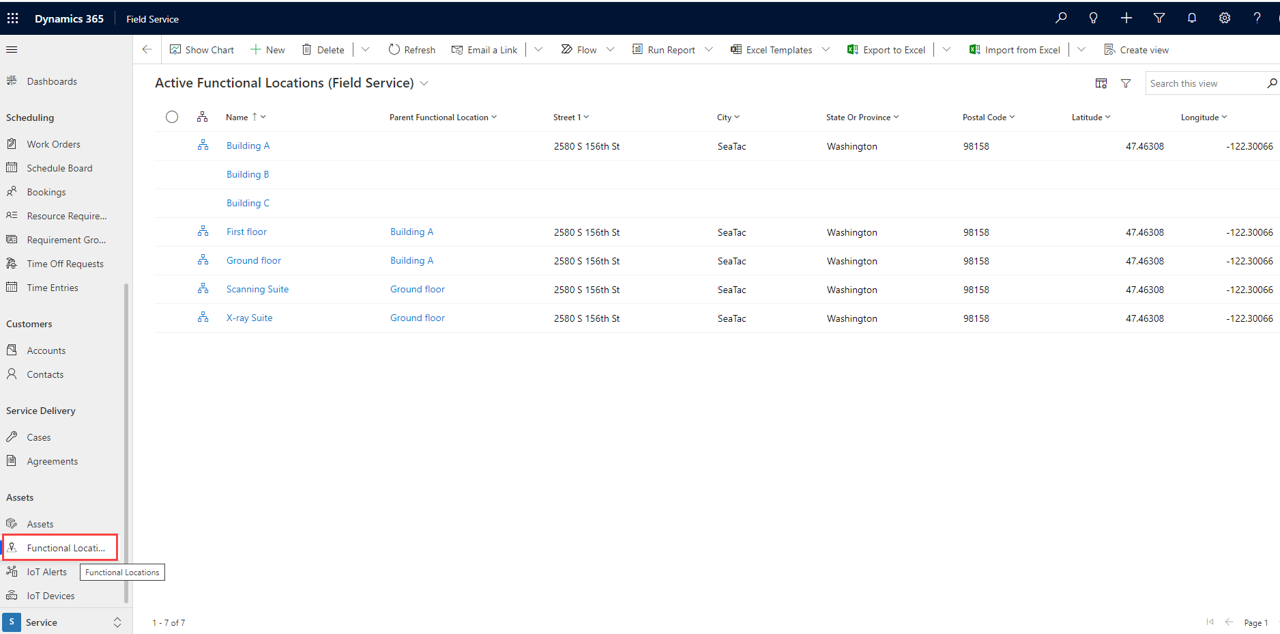Open Postal Code column menu
This screenshot has height=634, width=1280.
coord(989,117)
